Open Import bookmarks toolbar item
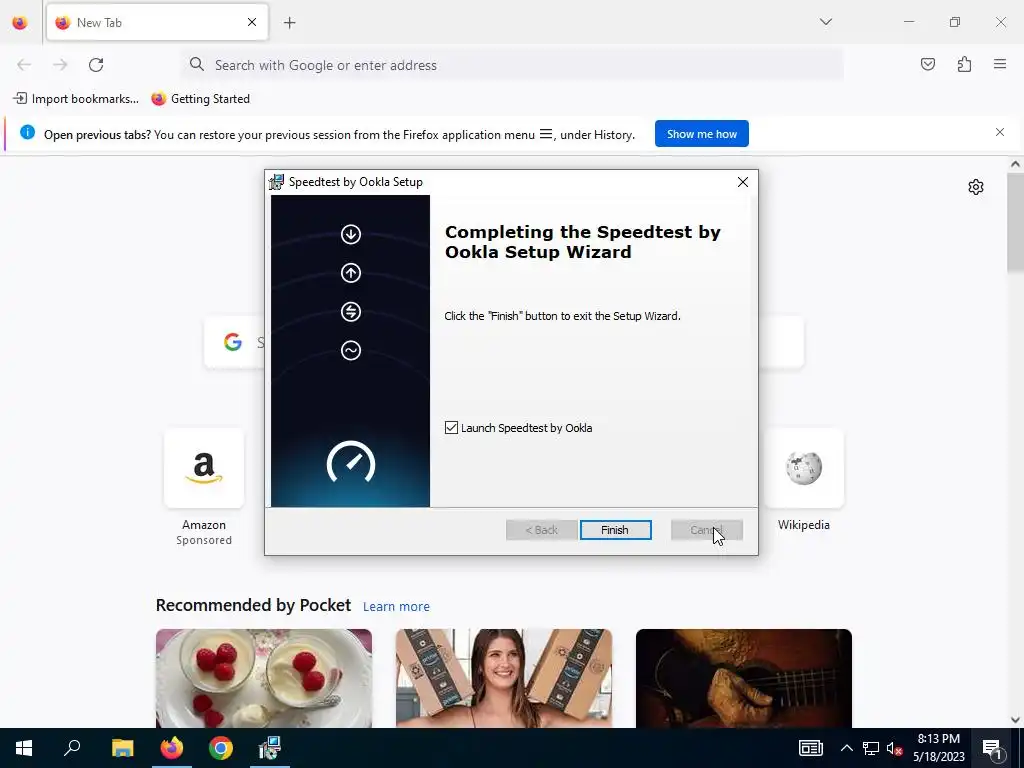 click(76, 99)
